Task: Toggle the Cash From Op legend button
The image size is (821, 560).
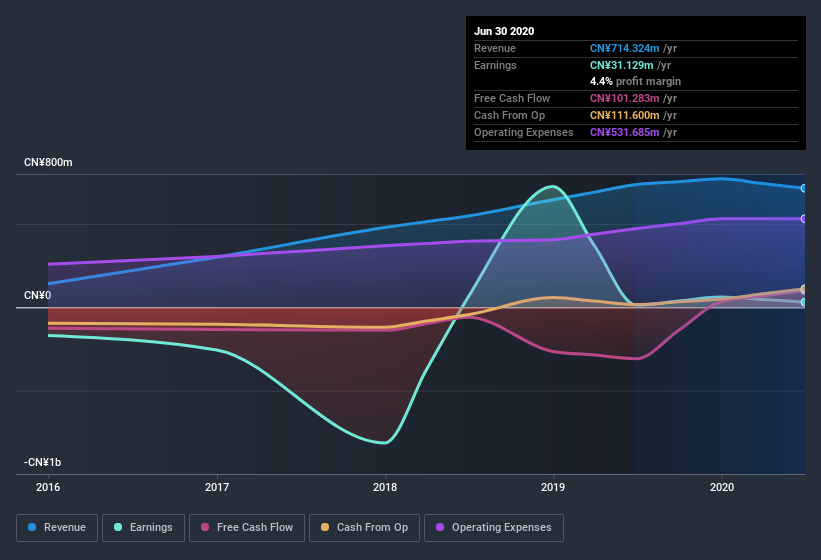Action: tap(364, 528)
